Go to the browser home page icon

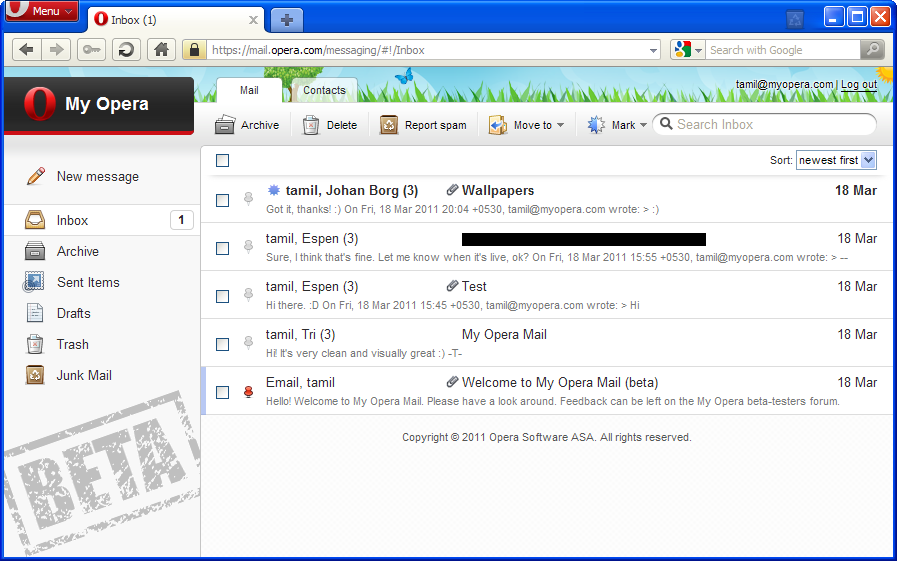pos(160,50)
